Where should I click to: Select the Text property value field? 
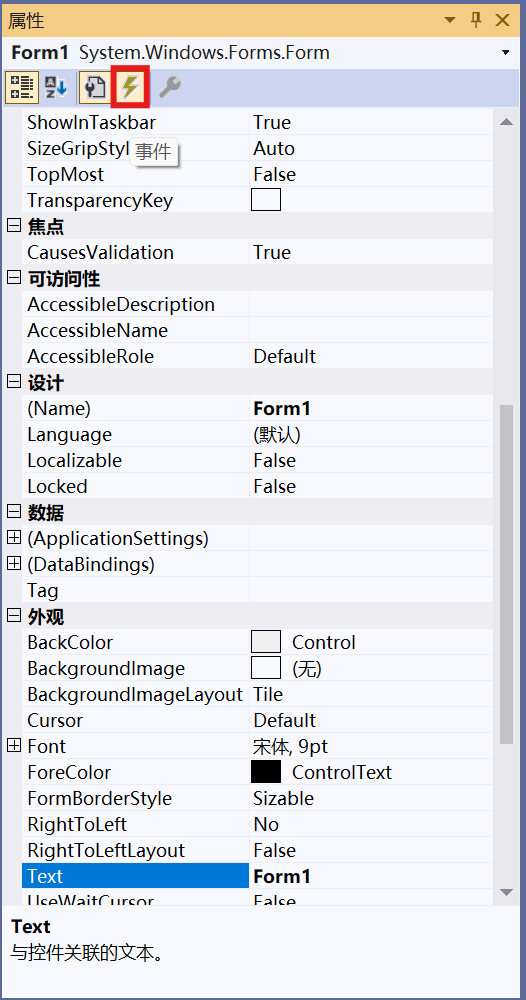(x=371, y=876)
